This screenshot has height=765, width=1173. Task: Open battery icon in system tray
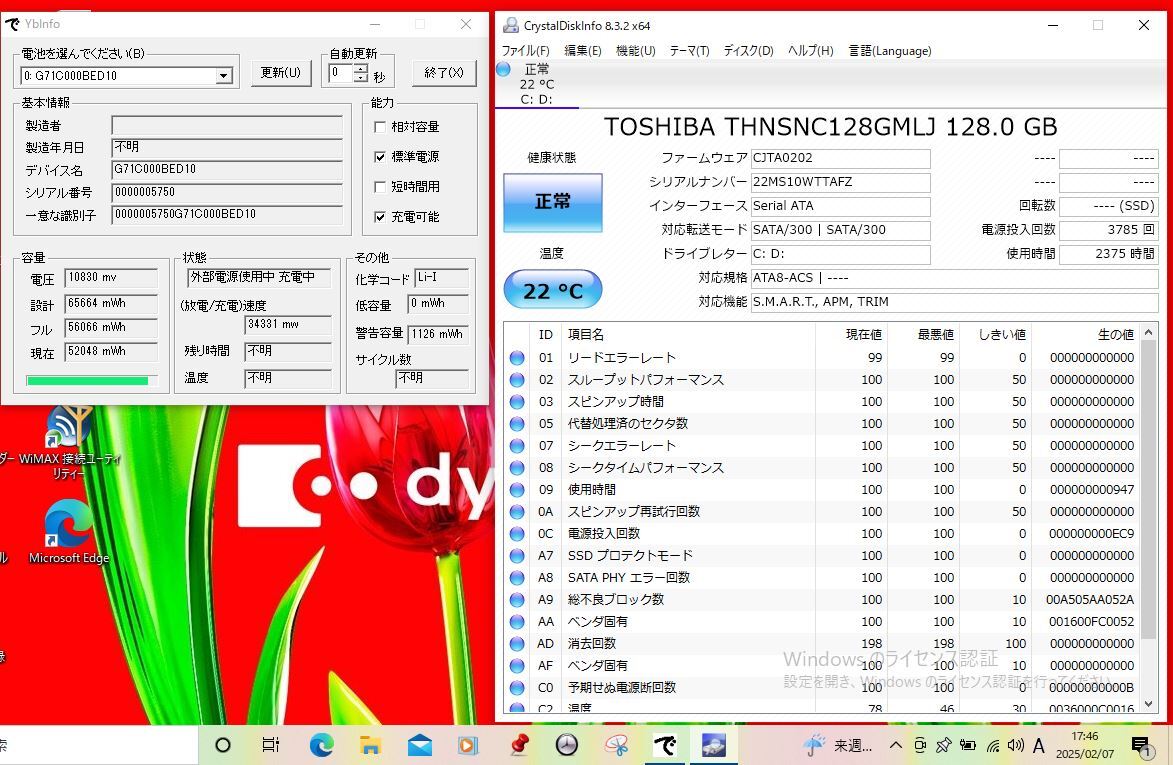click(x=967, y=745)
